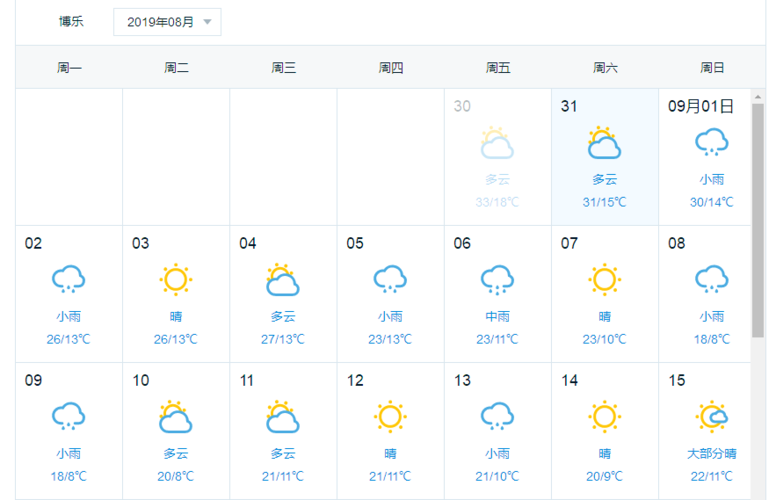Image resolution: width=776 pixels, height=500 pixels.
Task: Click the 23/10℃ temperature on day 07
Action: (x=604, y=339)
